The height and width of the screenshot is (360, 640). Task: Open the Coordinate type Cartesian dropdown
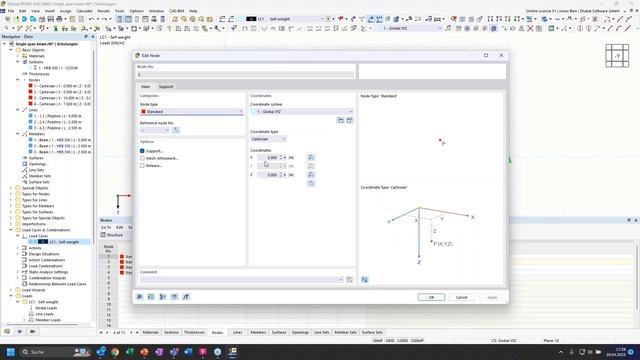coord(268,139)
